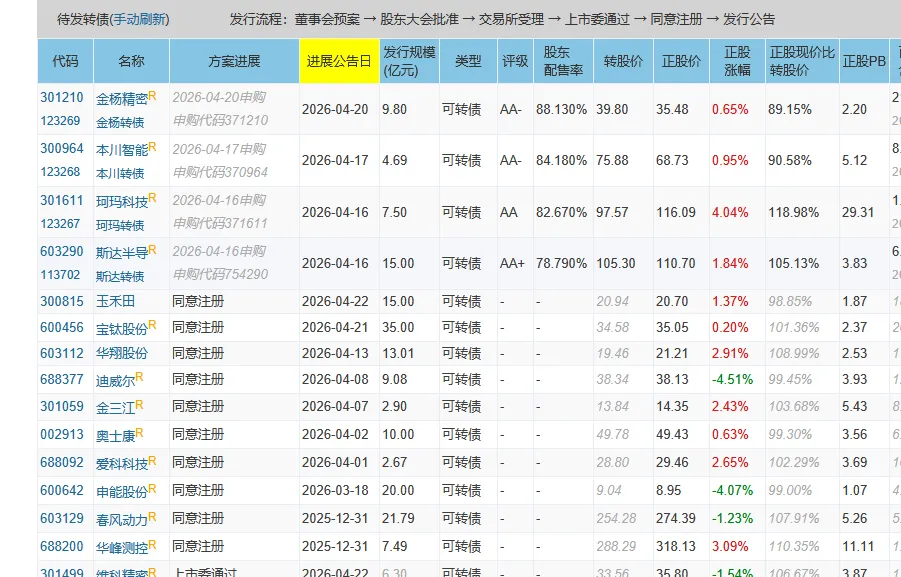Image resolution: width=901 pixels, height=577 pixels.
Task: Select 118.98% value in 珂玛科技 row
Action: tap(794, 213)
